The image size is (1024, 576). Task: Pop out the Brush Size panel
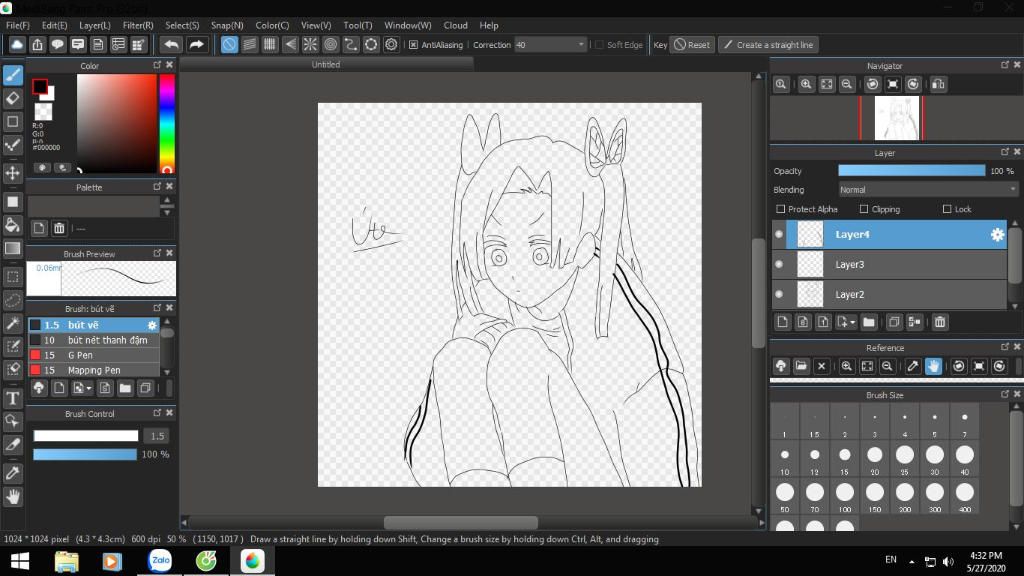[x=1004, y=394]
